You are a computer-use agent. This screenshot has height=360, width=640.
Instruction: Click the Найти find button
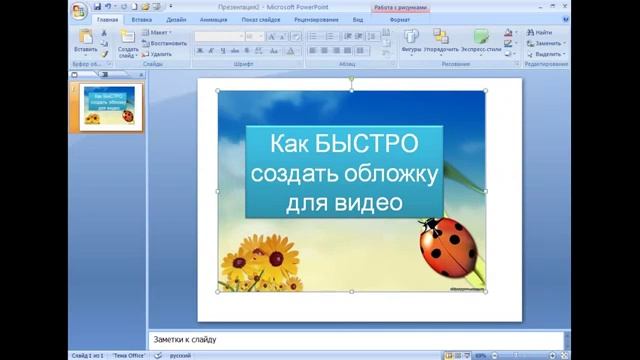[539, 32]
